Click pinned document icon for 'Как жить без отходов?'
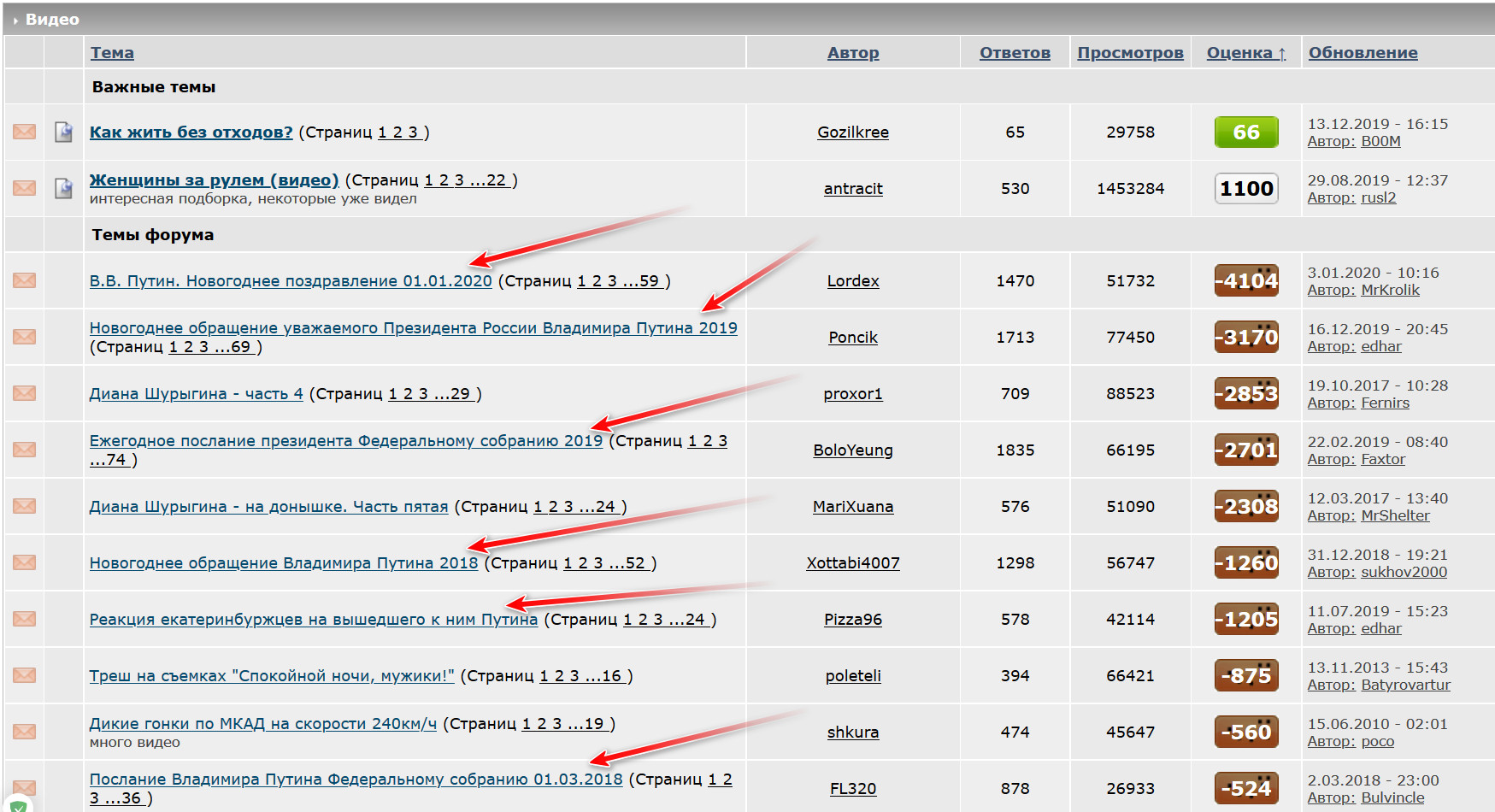 [x=63, y=132]
